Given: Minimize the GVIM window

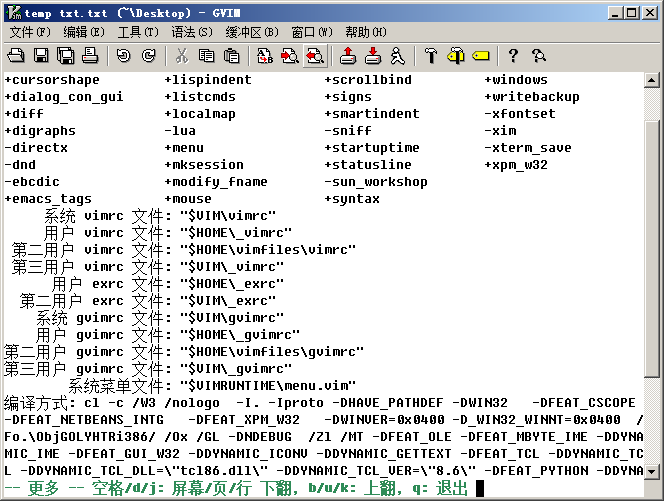Looking at the screenshot, I should point(615,13).
